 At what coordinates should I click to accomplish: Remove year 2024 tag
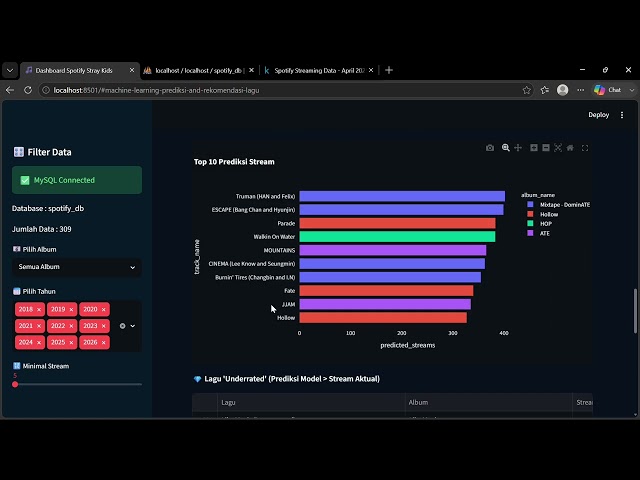(39, 342)
